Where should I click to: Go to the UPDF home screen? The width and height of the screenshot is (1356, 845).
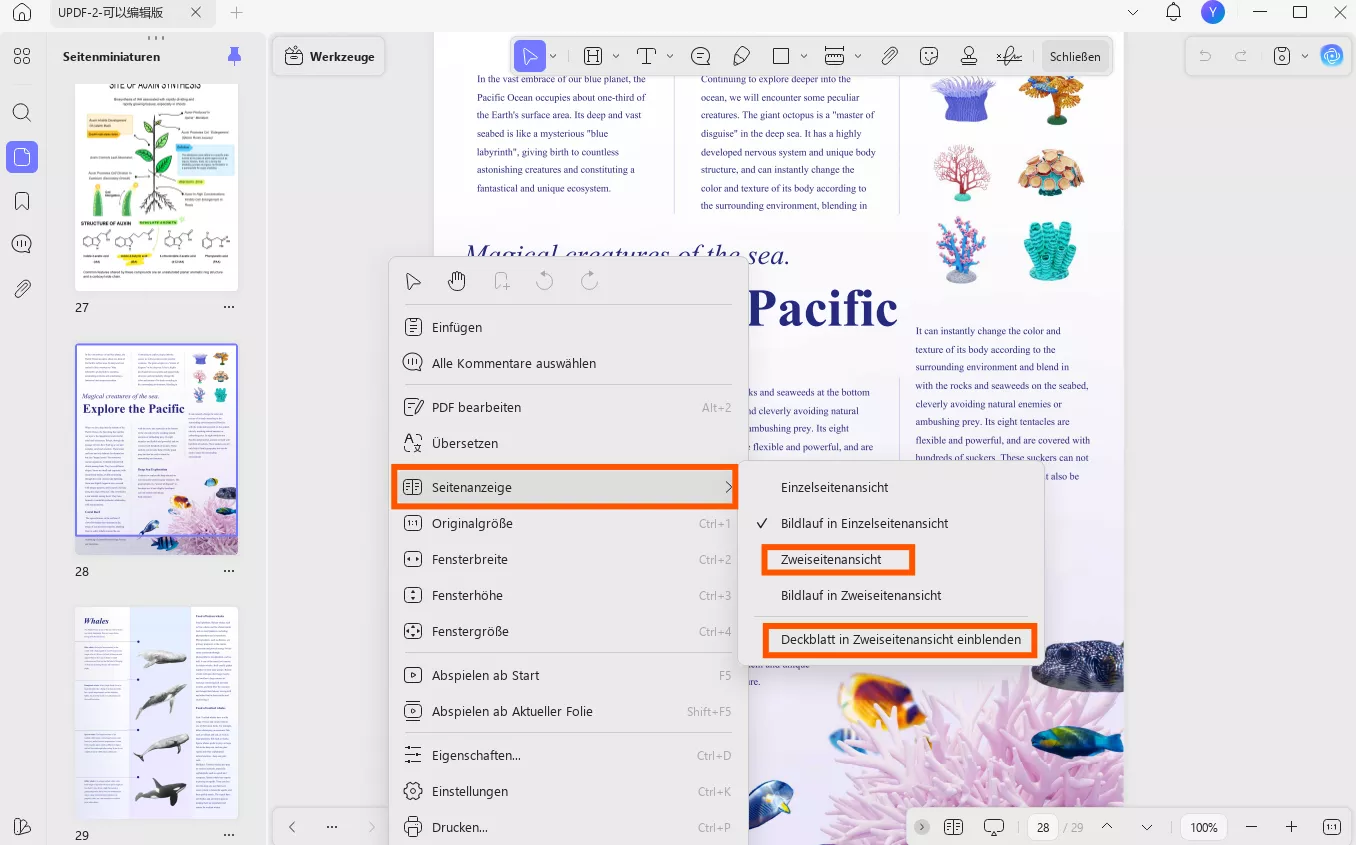[22, 13]
